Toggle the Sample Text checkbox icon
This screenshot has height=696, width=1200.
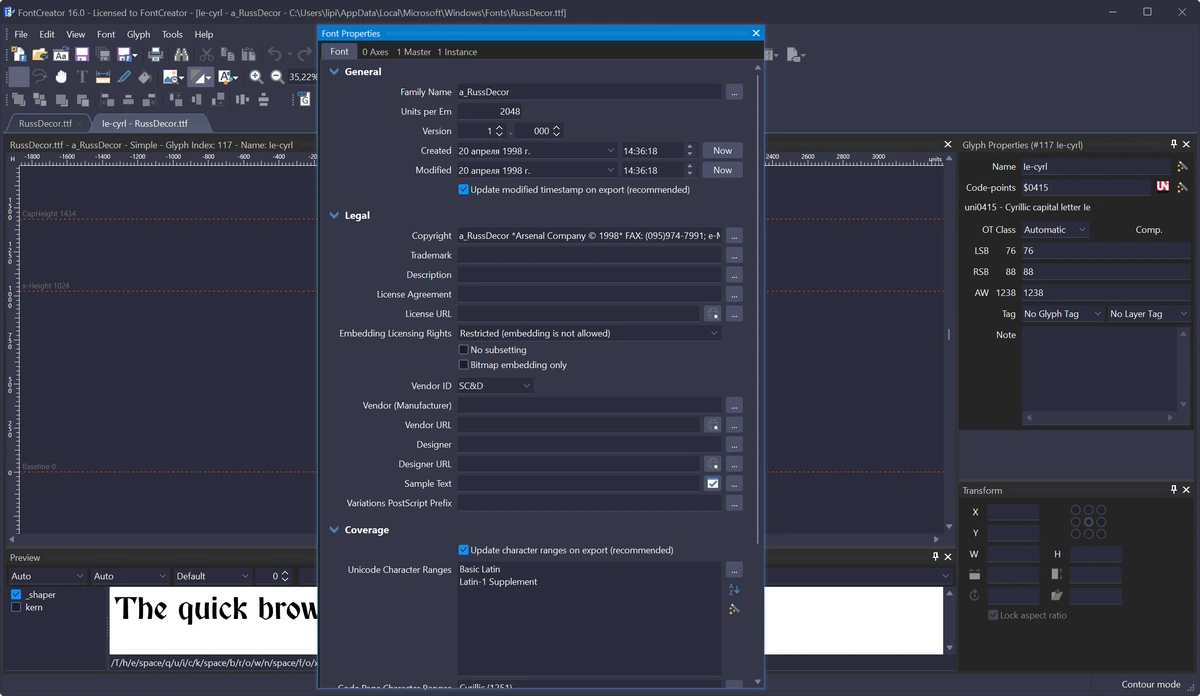(713, 484)
